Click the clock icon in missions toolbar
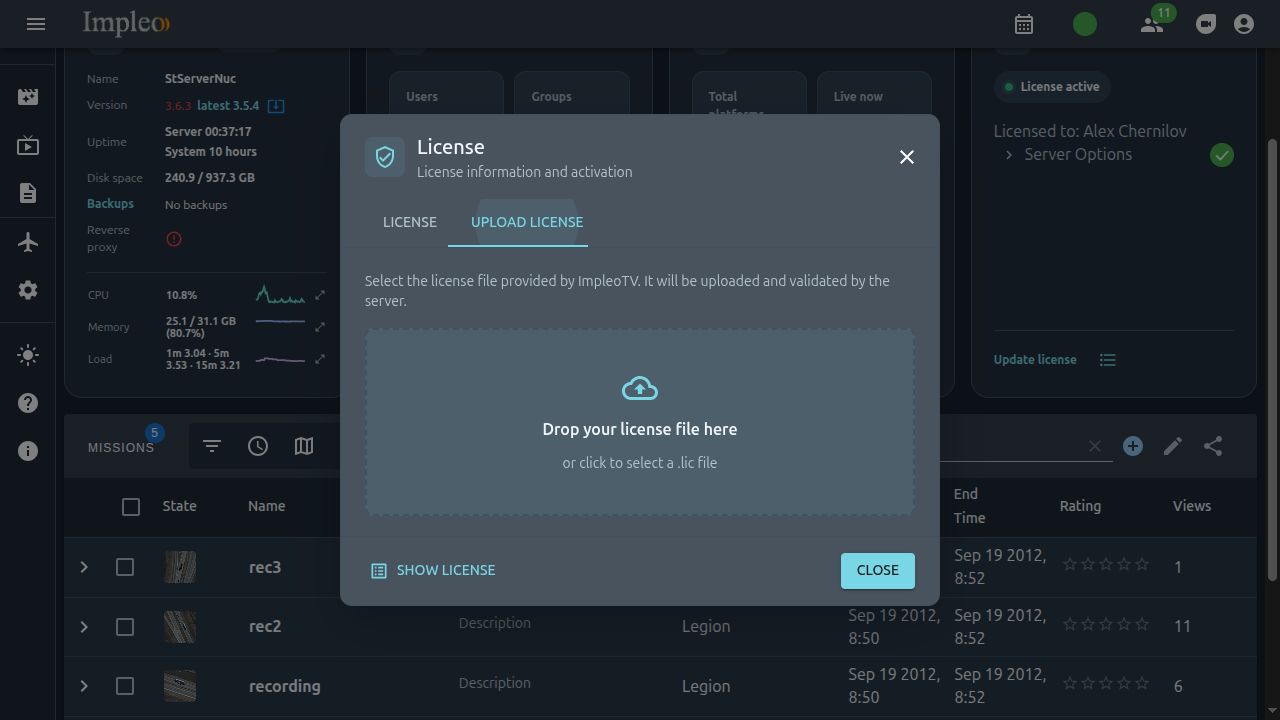Viewport: 1280px width, 720px height. pyautogui.click(x=258, y=446)
